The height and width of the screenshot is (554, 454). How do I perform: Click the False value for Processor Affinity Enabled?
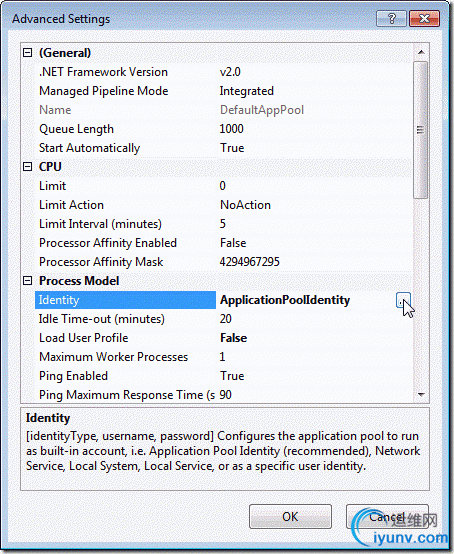click(233, 243)
